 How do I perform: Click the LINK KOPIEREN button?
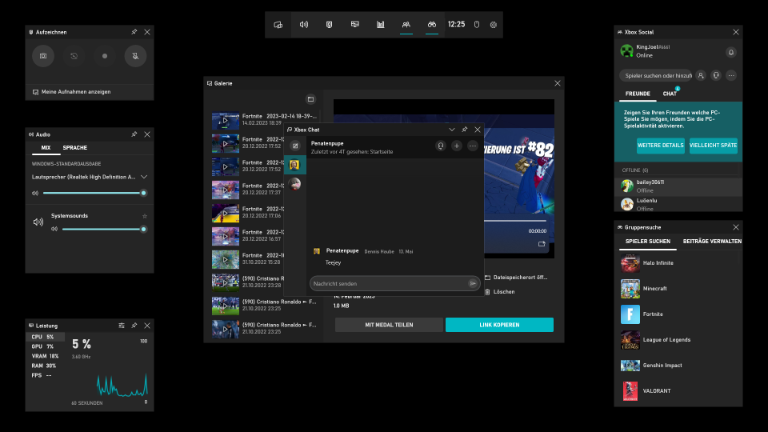(499, 325)
